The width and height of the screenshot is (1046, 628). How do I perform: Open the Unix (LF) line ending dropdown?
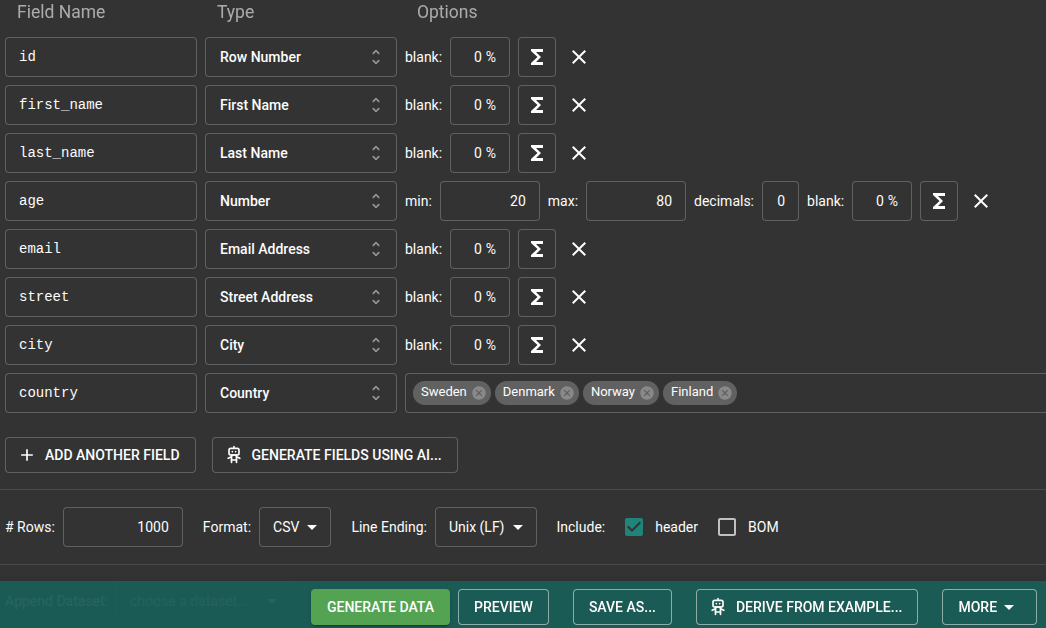pyautogui.click(x=486, y=527)
